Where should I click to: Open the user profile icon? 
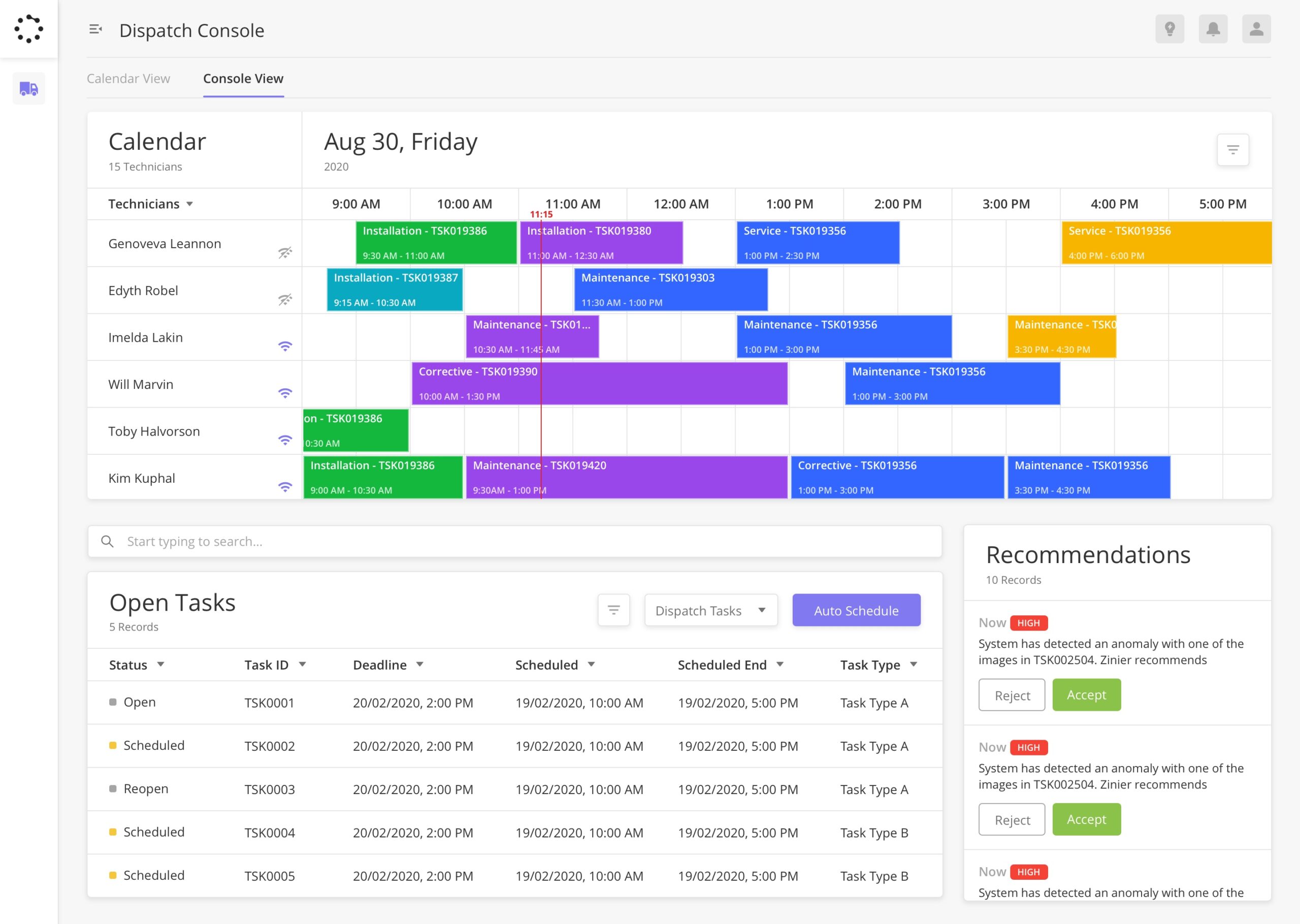coord(1256,29)
